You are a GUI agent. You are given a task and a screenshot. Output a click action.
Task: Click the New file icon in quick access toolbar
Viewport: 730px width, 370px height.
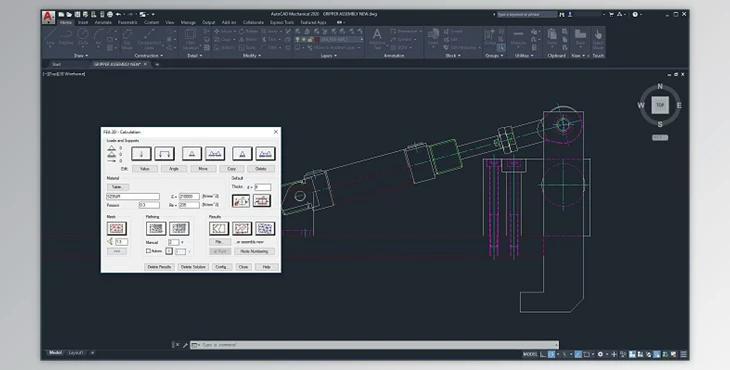click(61, 14)
